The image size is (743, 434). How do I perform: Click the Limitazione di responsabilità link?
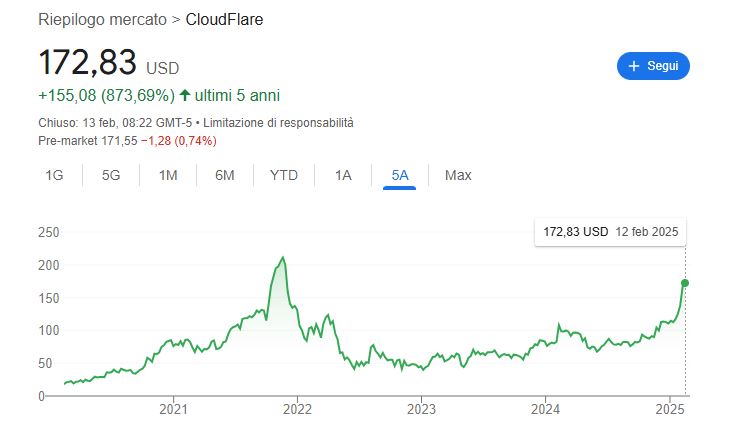[279, 123]
